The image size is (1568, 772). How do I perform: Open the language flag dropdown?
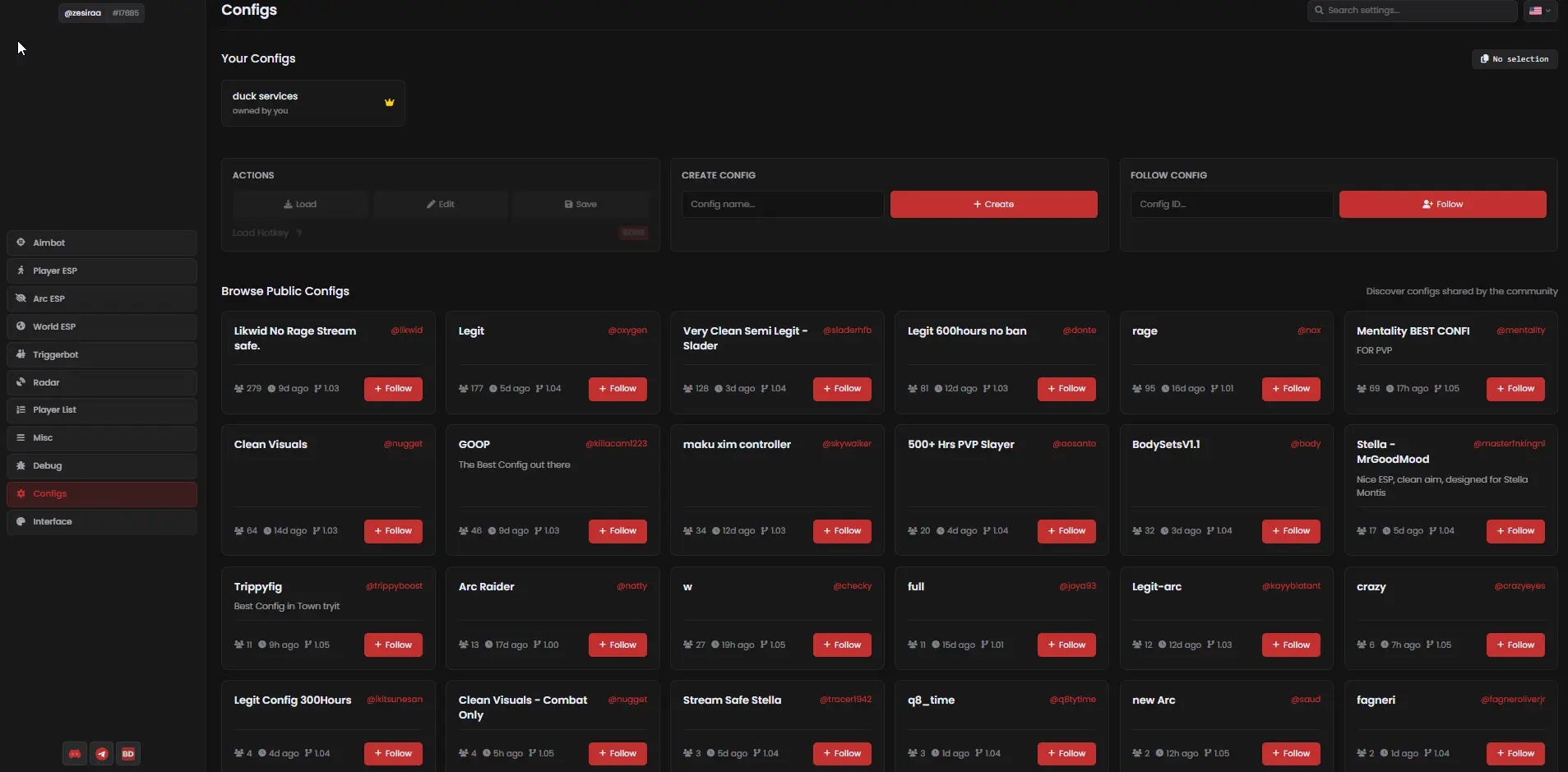[x=1539, y=11]
